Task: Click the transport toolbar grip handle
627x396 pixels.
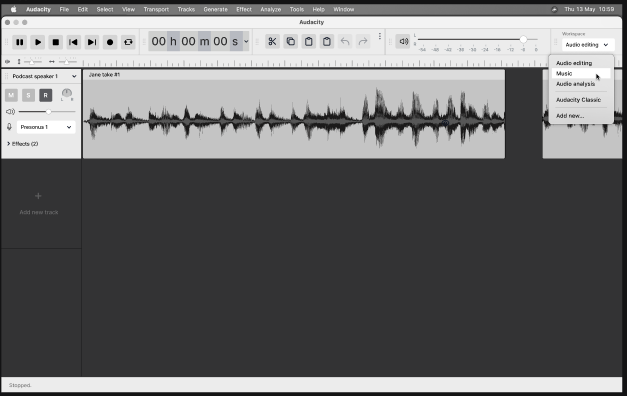Action: click(6, 42)
